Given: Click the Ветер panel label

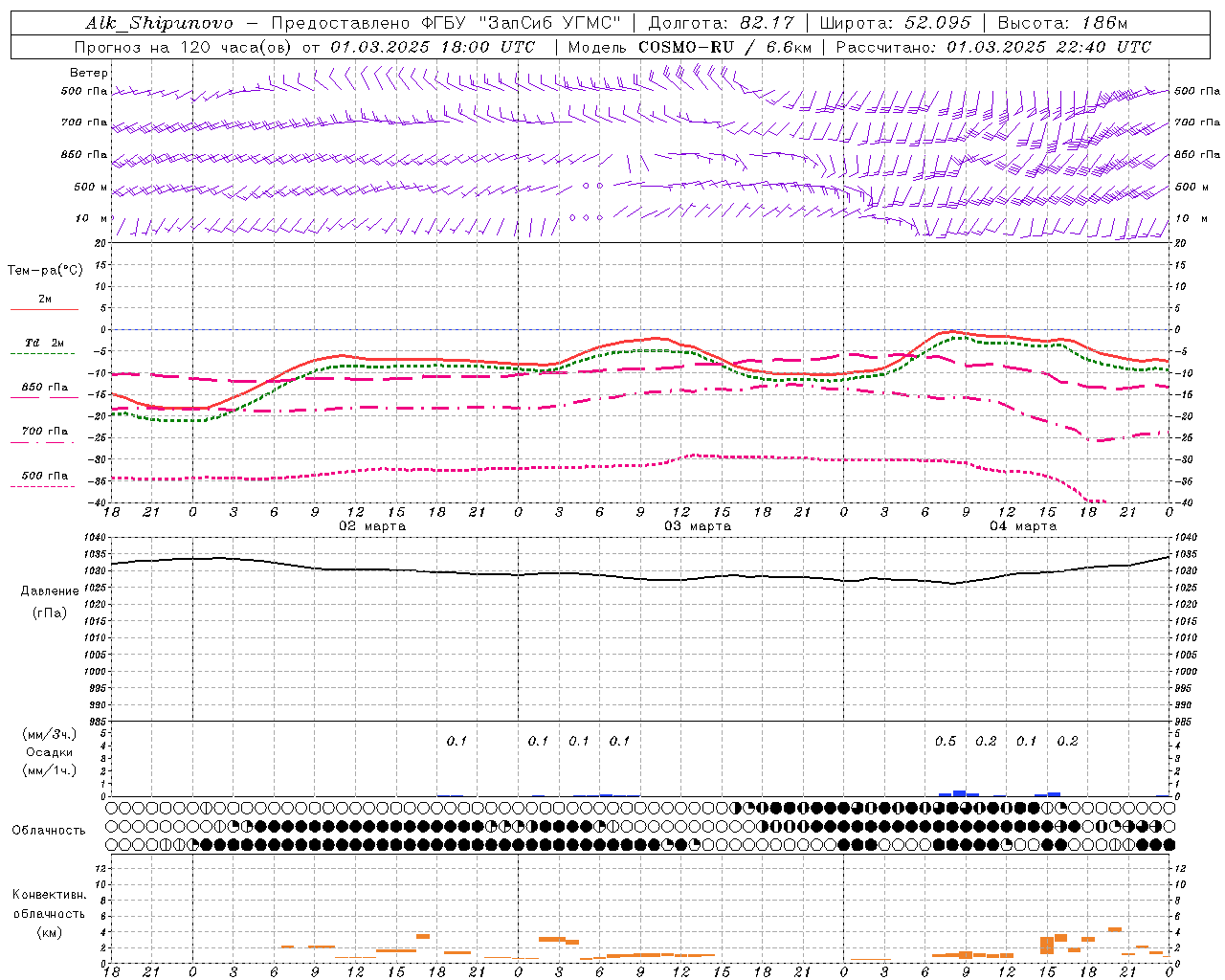Looking at the screenshot, I should tap(89, 73).
